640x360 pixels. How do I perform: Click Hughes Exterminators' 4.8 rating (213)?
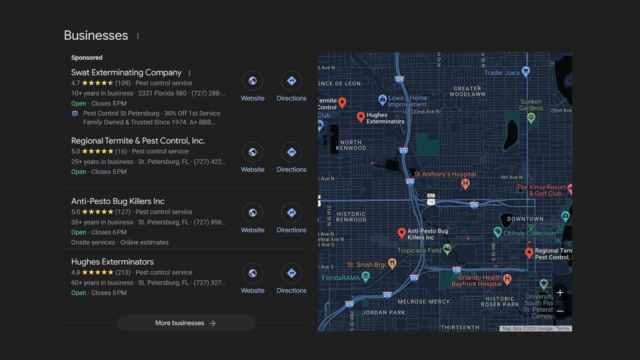coord(100,272)
